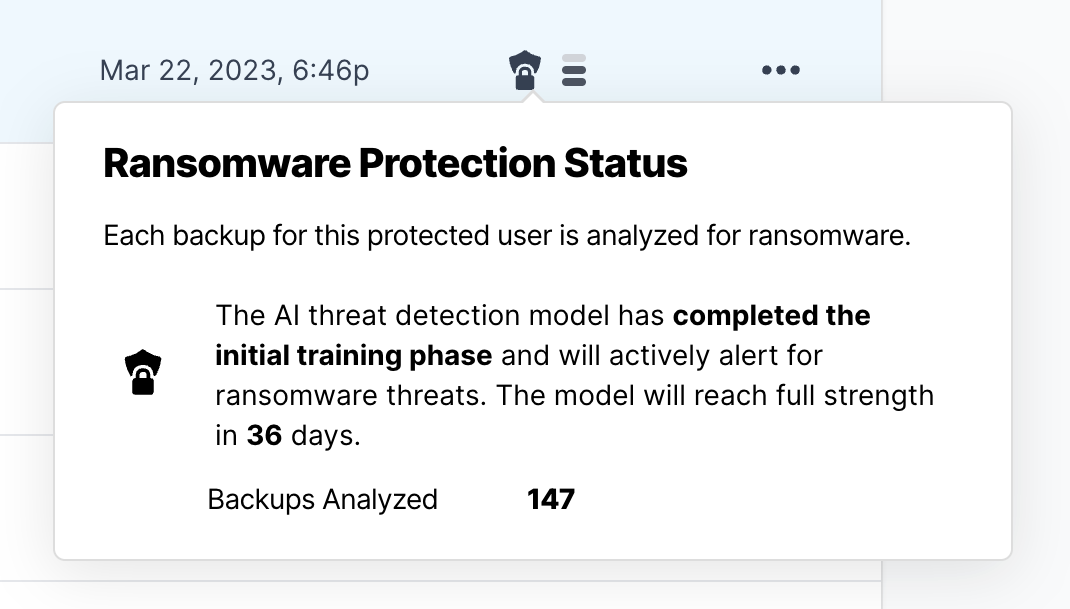This screenshot has height=609, width=1070.
Task: Select the Mar 22, 2023, 6:46p timestamp
Action: tap(235, 70)
